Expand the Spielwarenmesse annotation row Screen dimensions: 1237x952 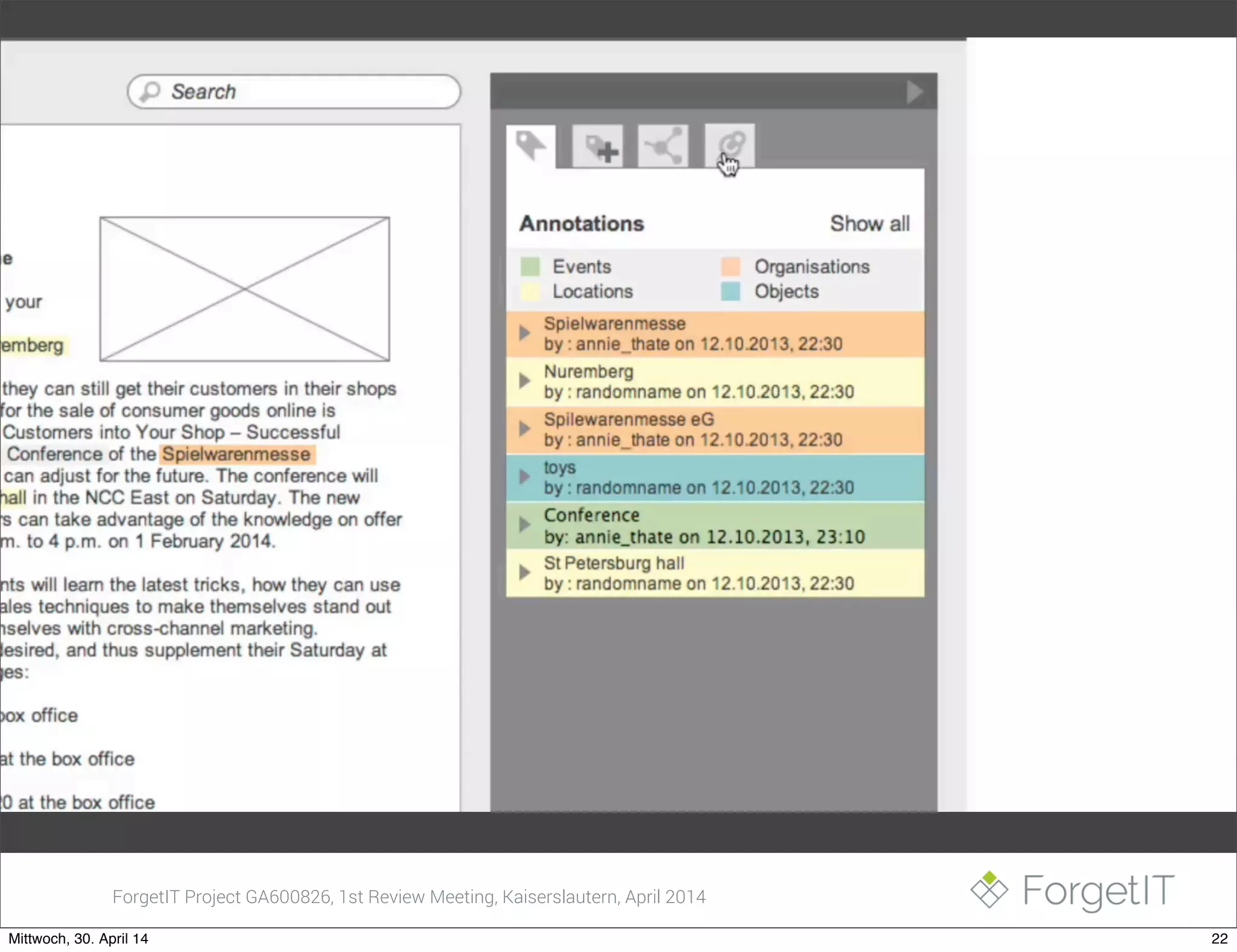(x=524, y=333)
